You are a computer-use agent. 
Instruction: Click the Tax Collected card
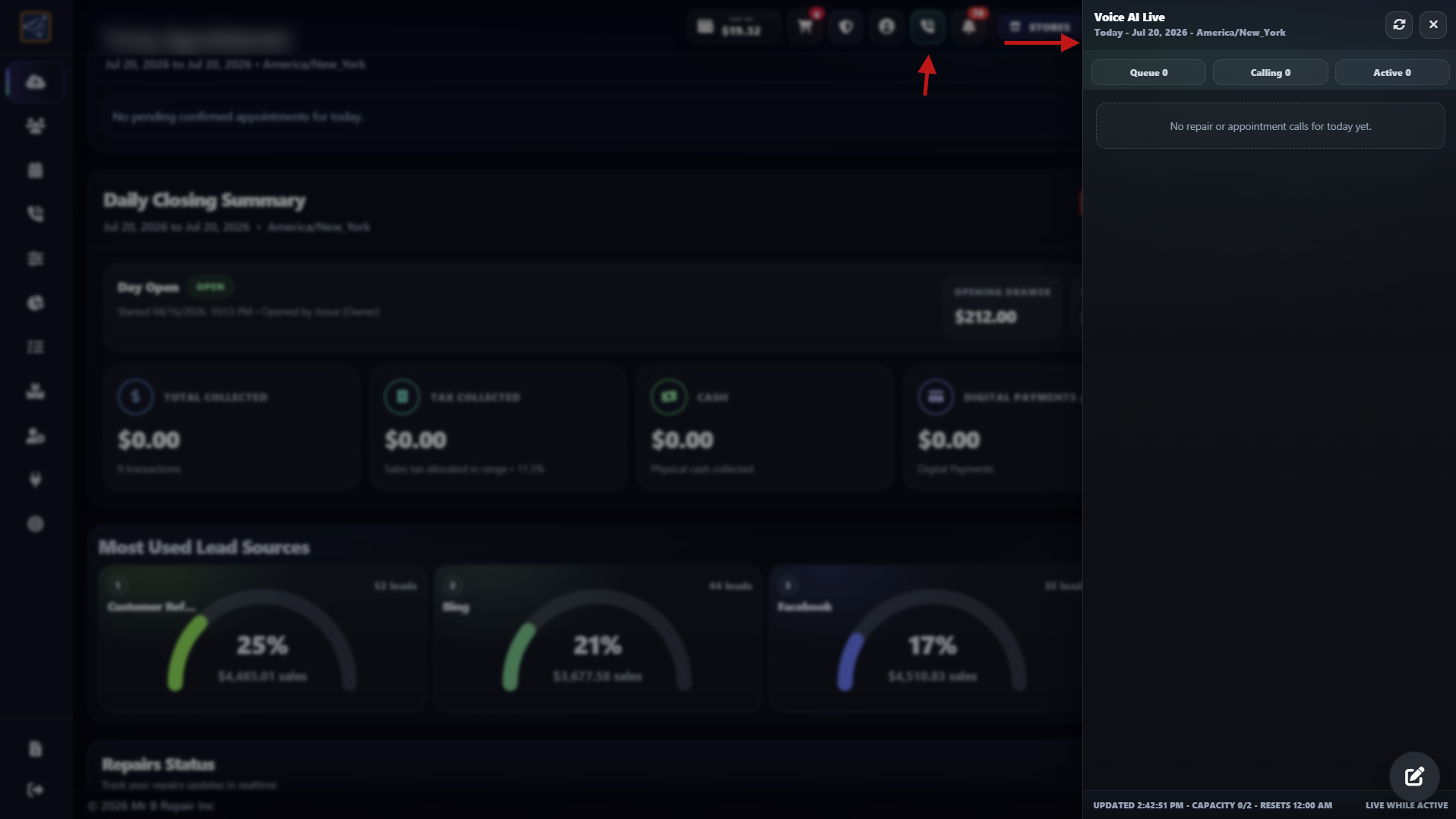[x=497, y=428]
